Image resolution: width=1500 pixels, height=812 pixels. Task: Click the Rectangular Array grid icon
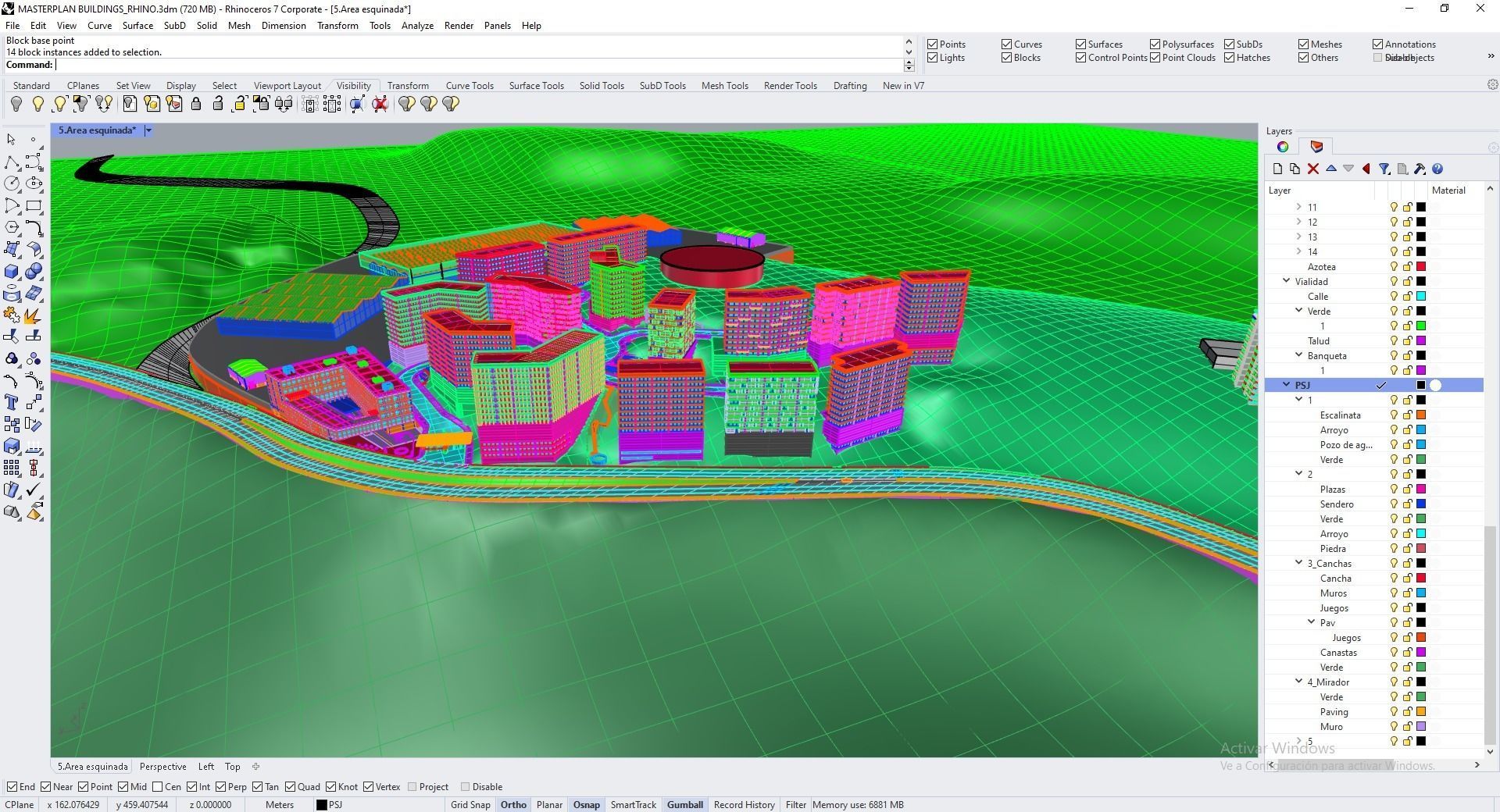(12, 468)
